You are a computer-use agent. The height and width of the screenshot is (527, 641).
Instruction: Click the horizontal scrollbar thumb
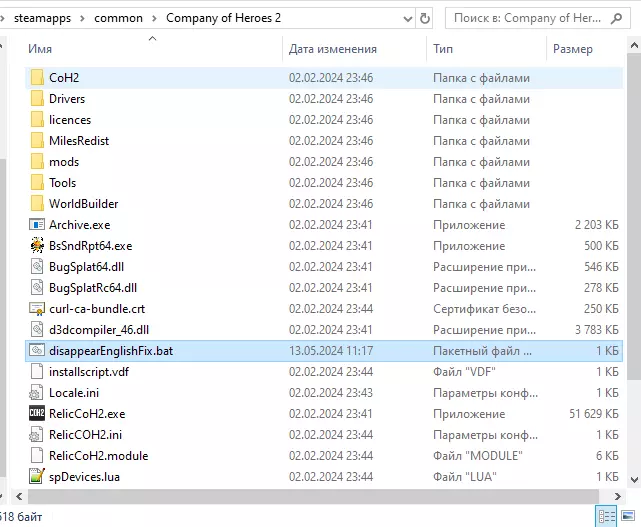click(313, 496)
